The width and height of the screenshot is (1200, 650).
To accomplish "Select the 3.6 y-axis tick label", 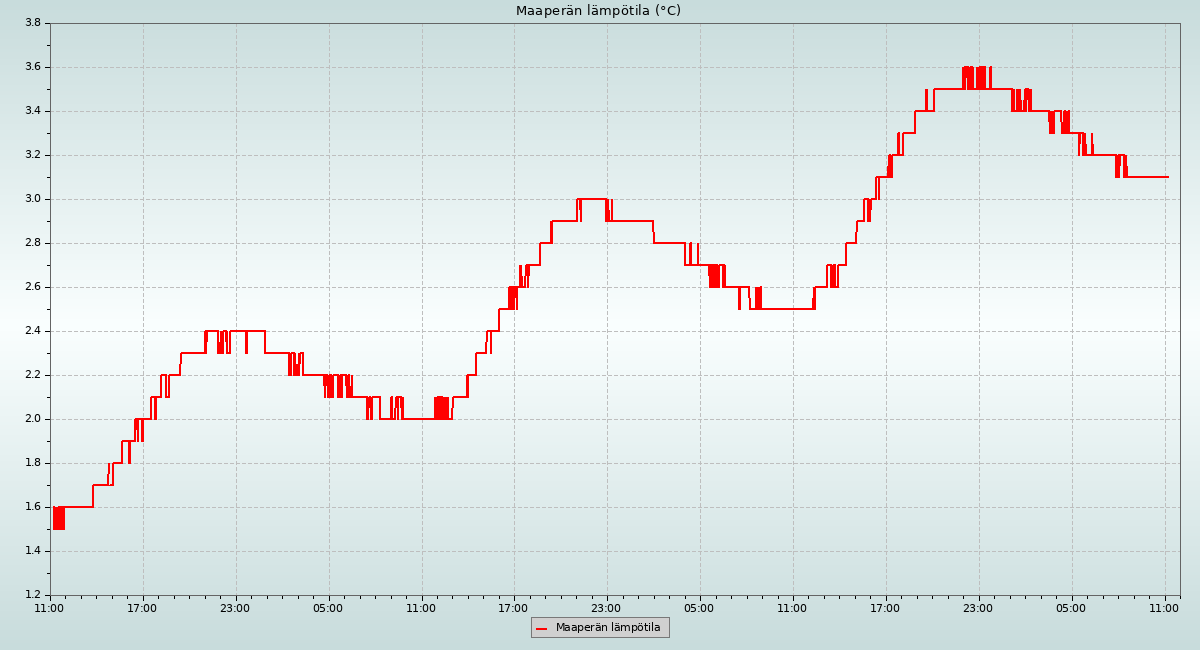I will (32, 67).
